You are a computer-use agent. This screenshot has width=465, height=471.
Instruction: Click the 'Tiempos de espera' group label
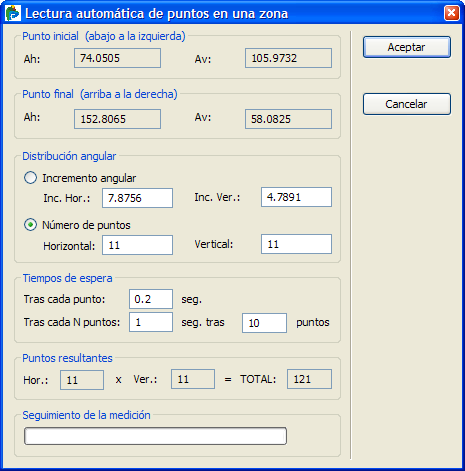[x=67, y=278]
